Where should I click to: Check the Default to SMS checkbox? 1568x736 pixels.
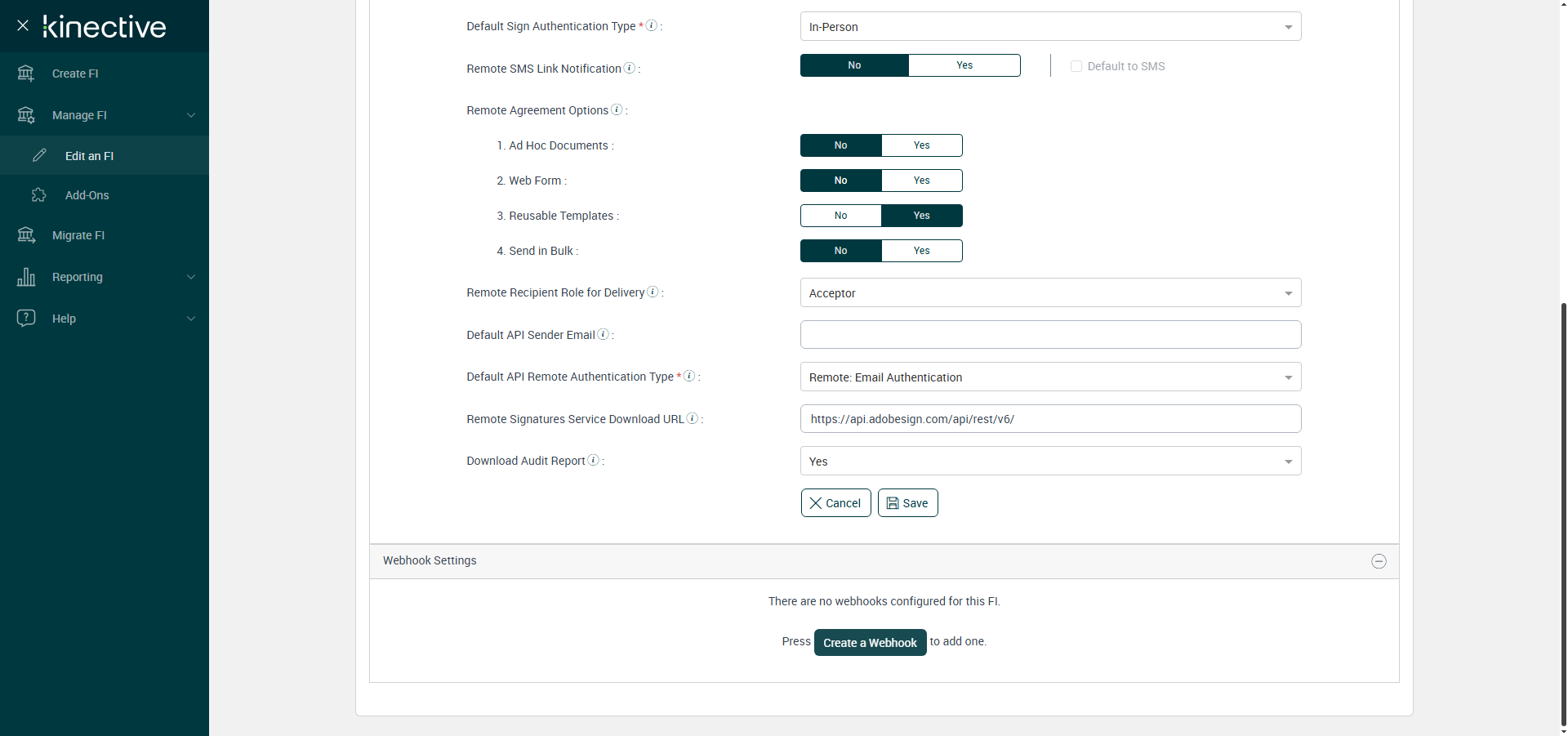point(1076,66)
